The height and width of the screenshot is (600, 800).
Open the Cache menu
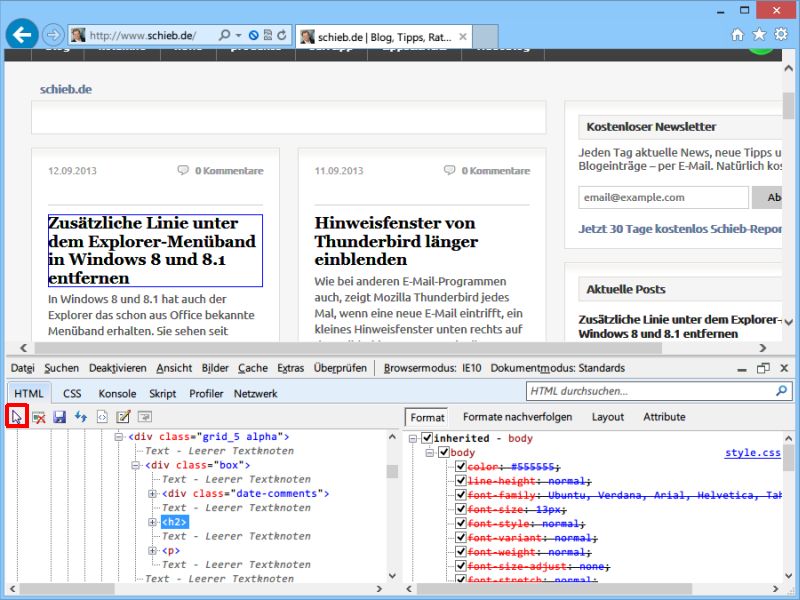click(x=253, y=368)
